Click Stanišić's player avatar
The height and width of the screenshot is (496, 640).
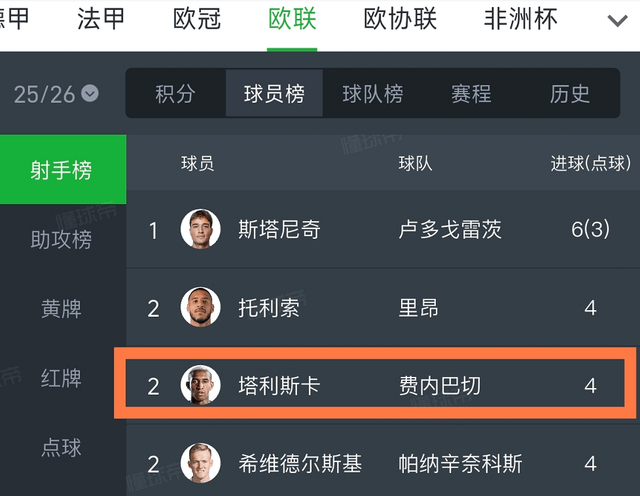tap(200, 230)
